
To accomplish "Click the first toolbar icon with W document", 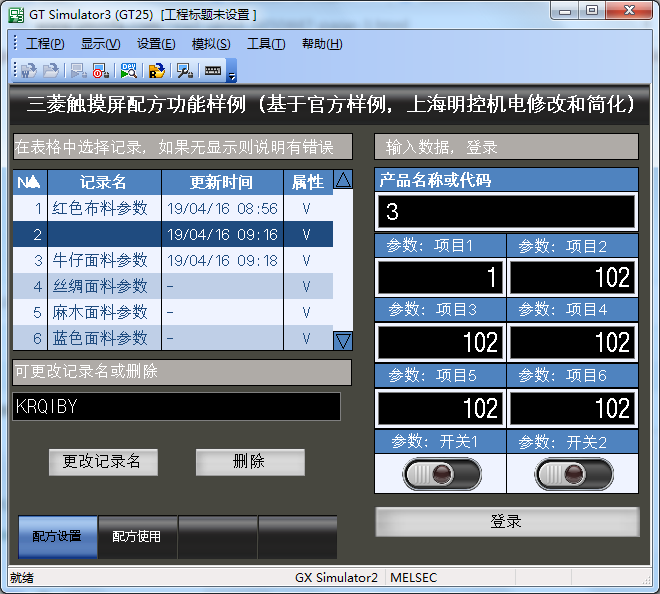I will (x=28, y=71).
